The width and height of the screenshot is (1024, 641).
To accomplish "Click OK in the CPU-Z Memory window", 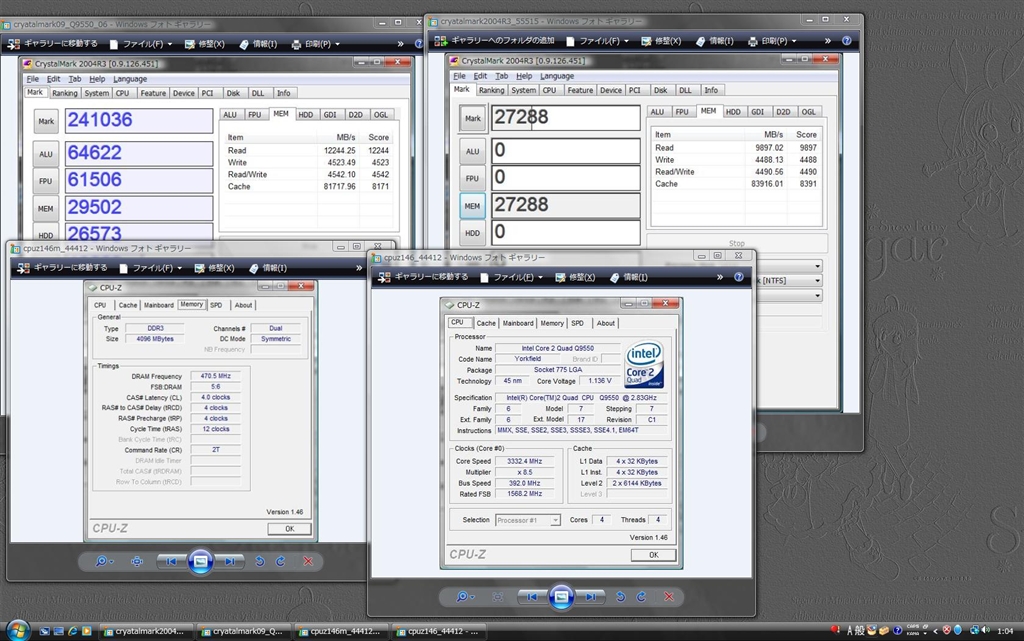I will click(x=289, y=529).
